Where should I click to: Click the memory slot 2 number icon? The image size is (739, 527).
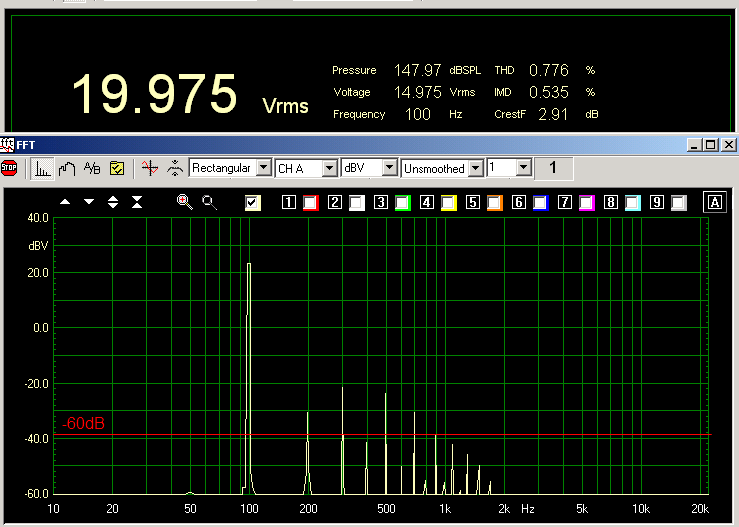335,202
